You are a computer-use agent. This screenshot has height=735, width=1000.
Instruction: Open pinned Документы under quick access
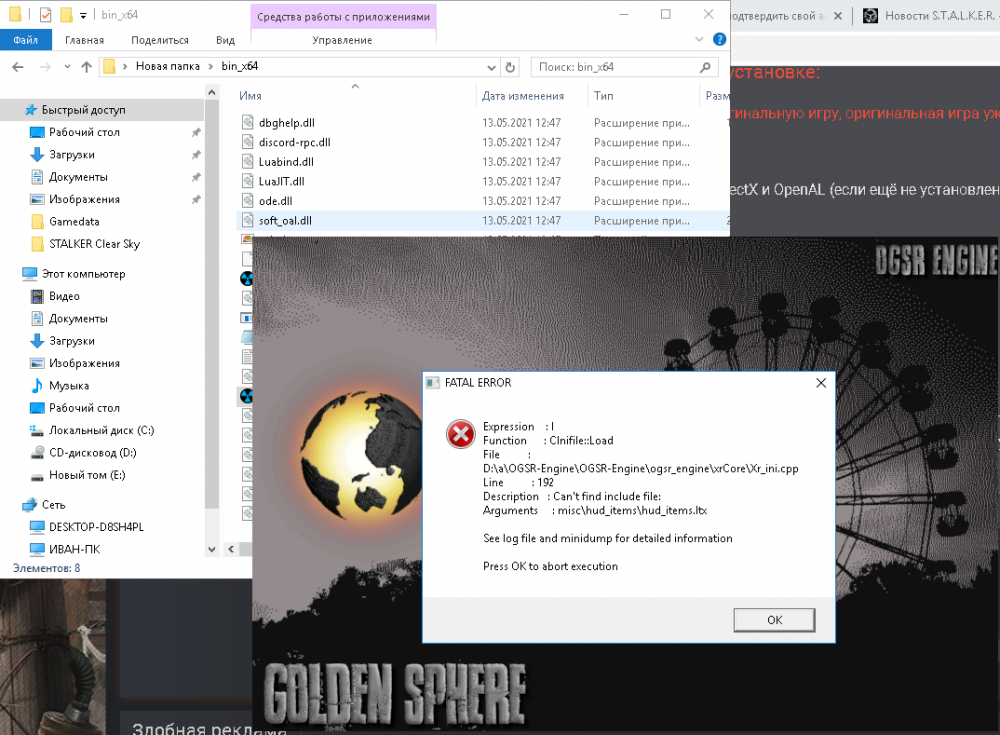point(78,177)
